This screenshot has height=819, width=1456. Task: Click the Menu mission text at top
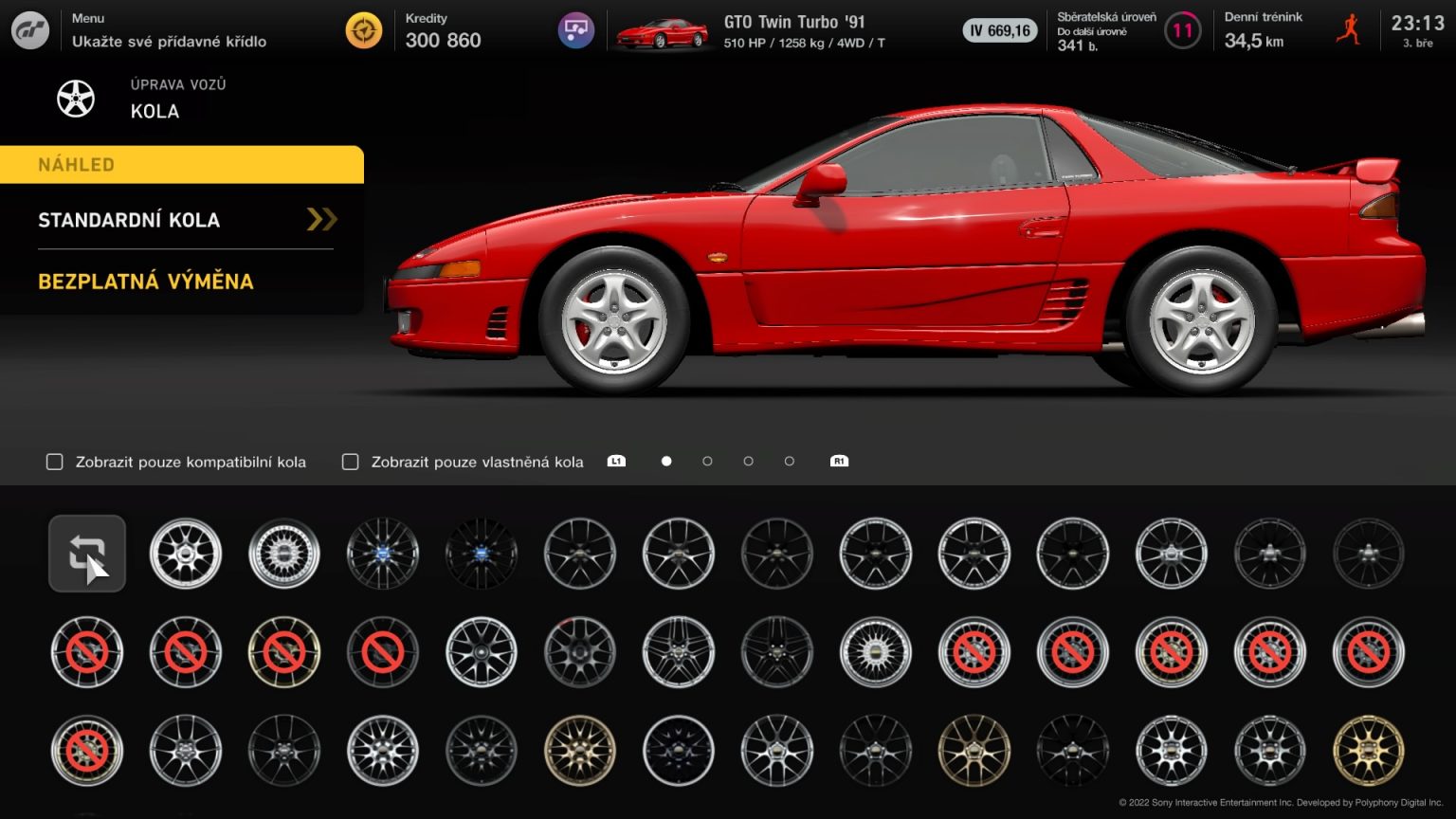(169, 42)
